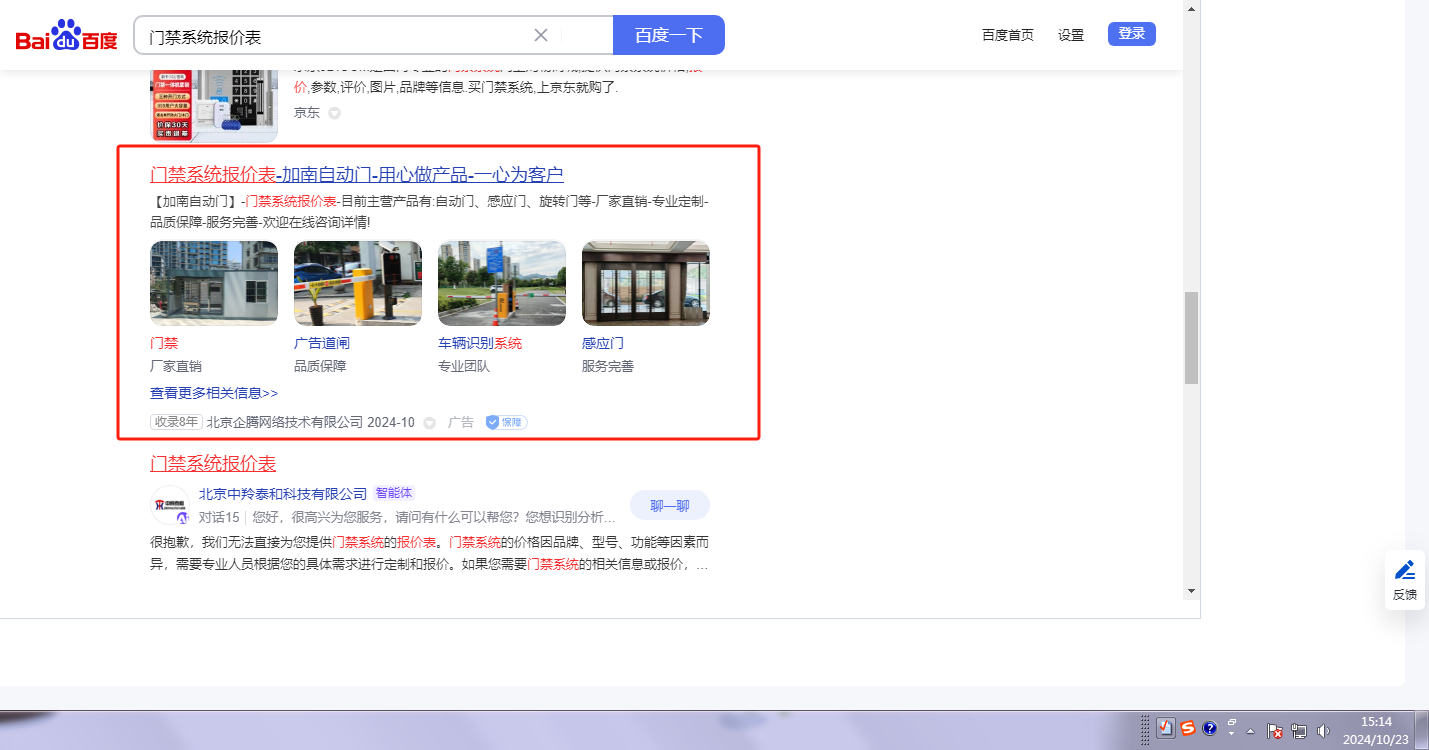The image size is (1429, 750).
Task: Click the restore-window tray toolbar icon
Action: point(1232,722)
